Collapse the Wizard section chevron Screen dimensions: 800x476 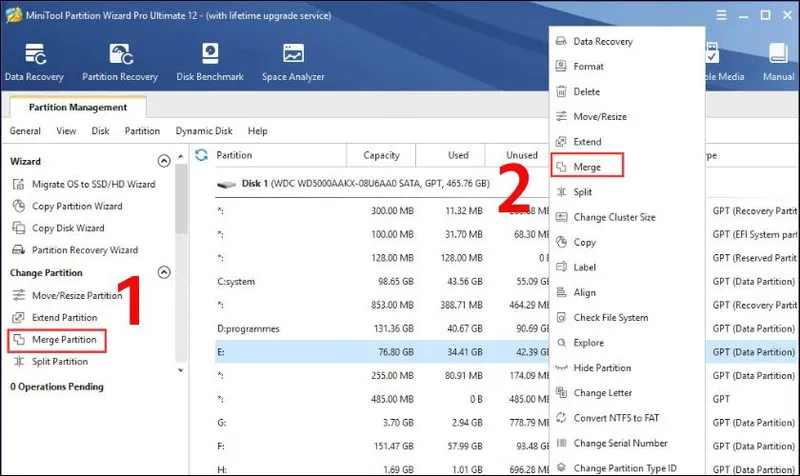coord(164,161)
